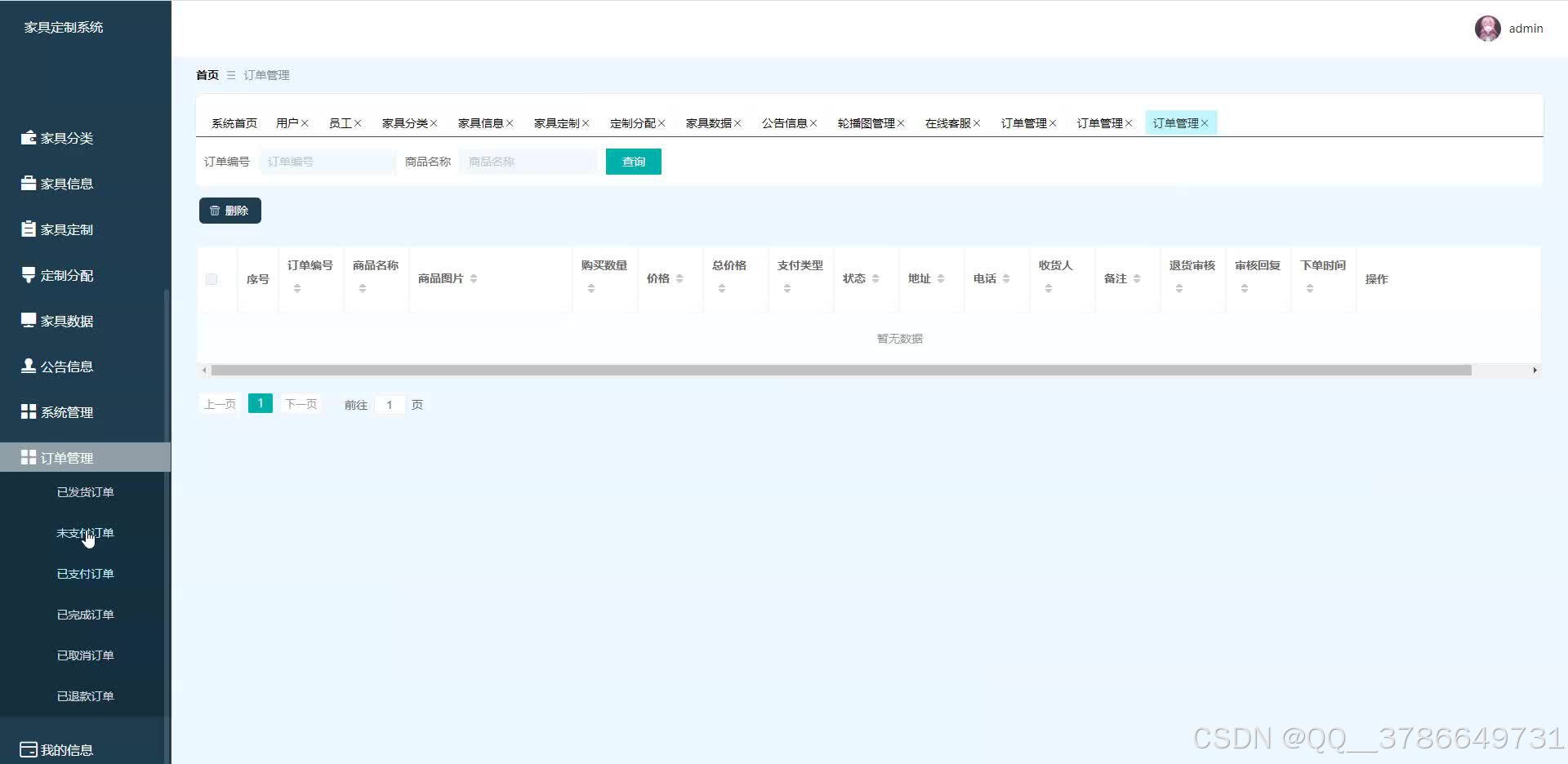Close the 轮播图管理 tab
The image size is (1568, 764).
(901, 123)
